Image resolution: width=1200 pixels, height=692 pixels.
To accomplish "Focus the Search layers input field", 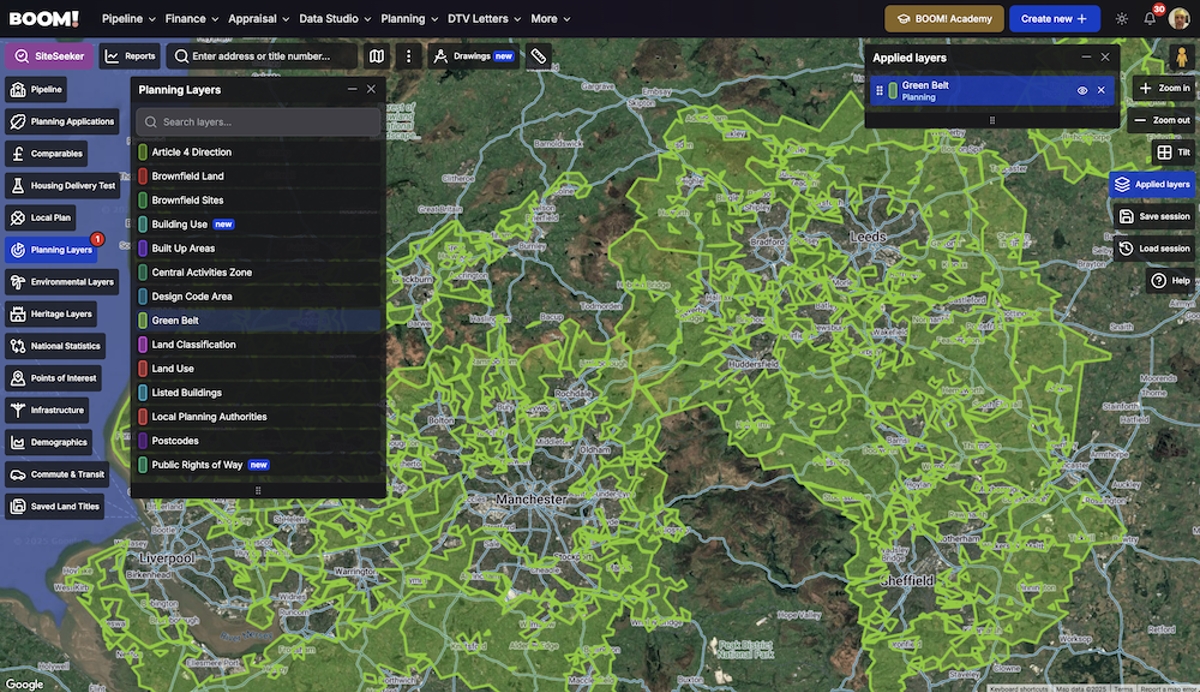I will click(x=258, y=122).
